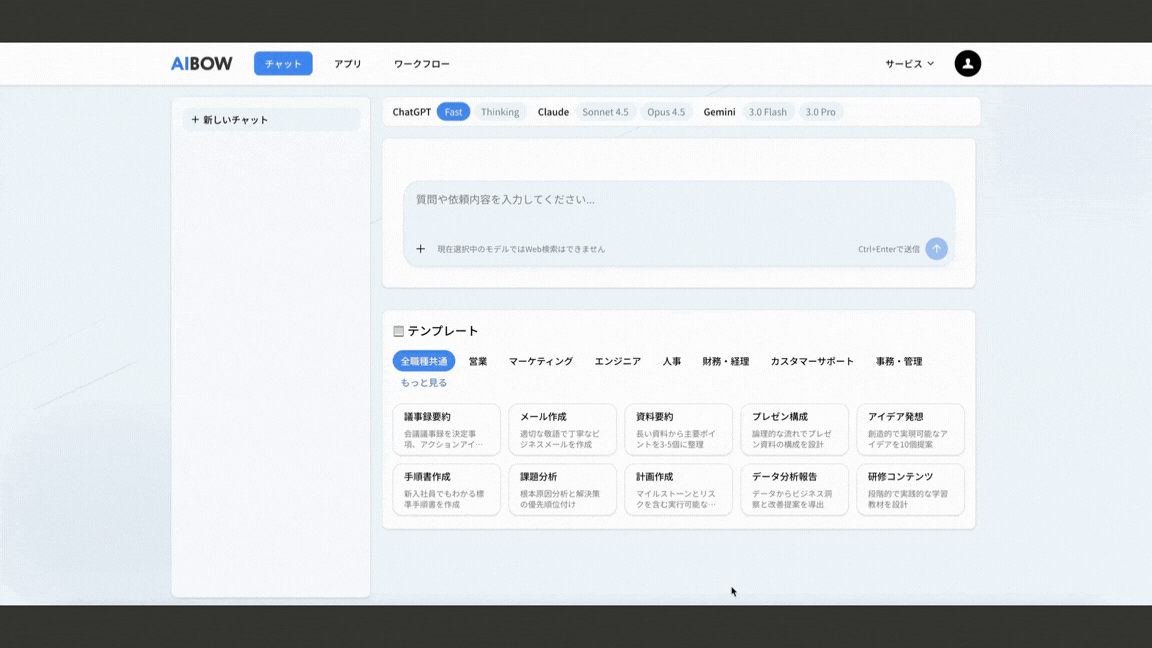Viewport: 1152px width, 648px height.
Task: Click the AIBOW logo
Action: click(x=201, y=63)
